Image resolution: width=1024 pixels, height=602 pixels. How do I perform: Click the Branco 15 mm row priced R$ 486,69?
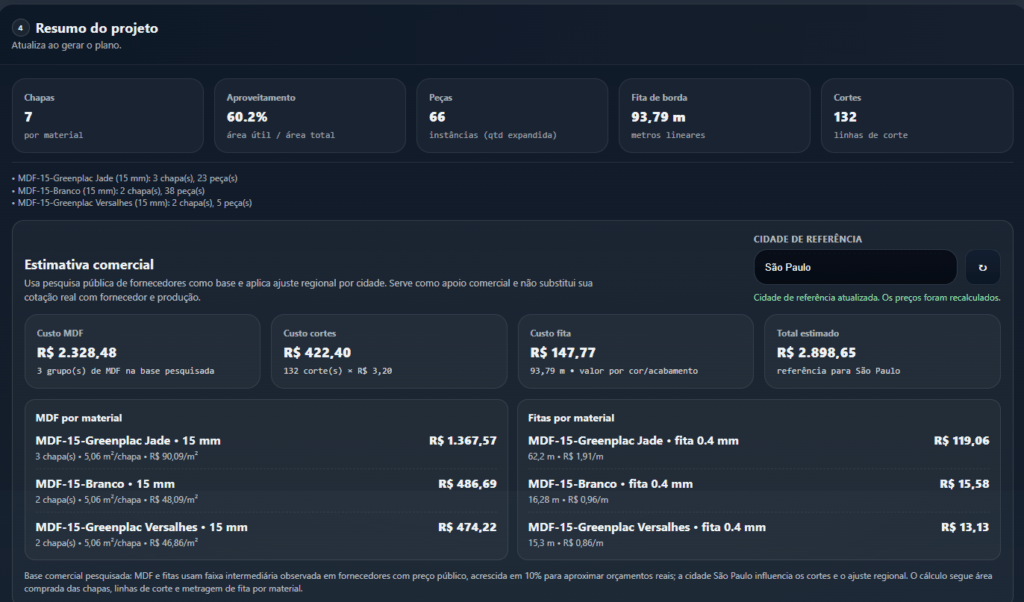click(x=265, y=489)
